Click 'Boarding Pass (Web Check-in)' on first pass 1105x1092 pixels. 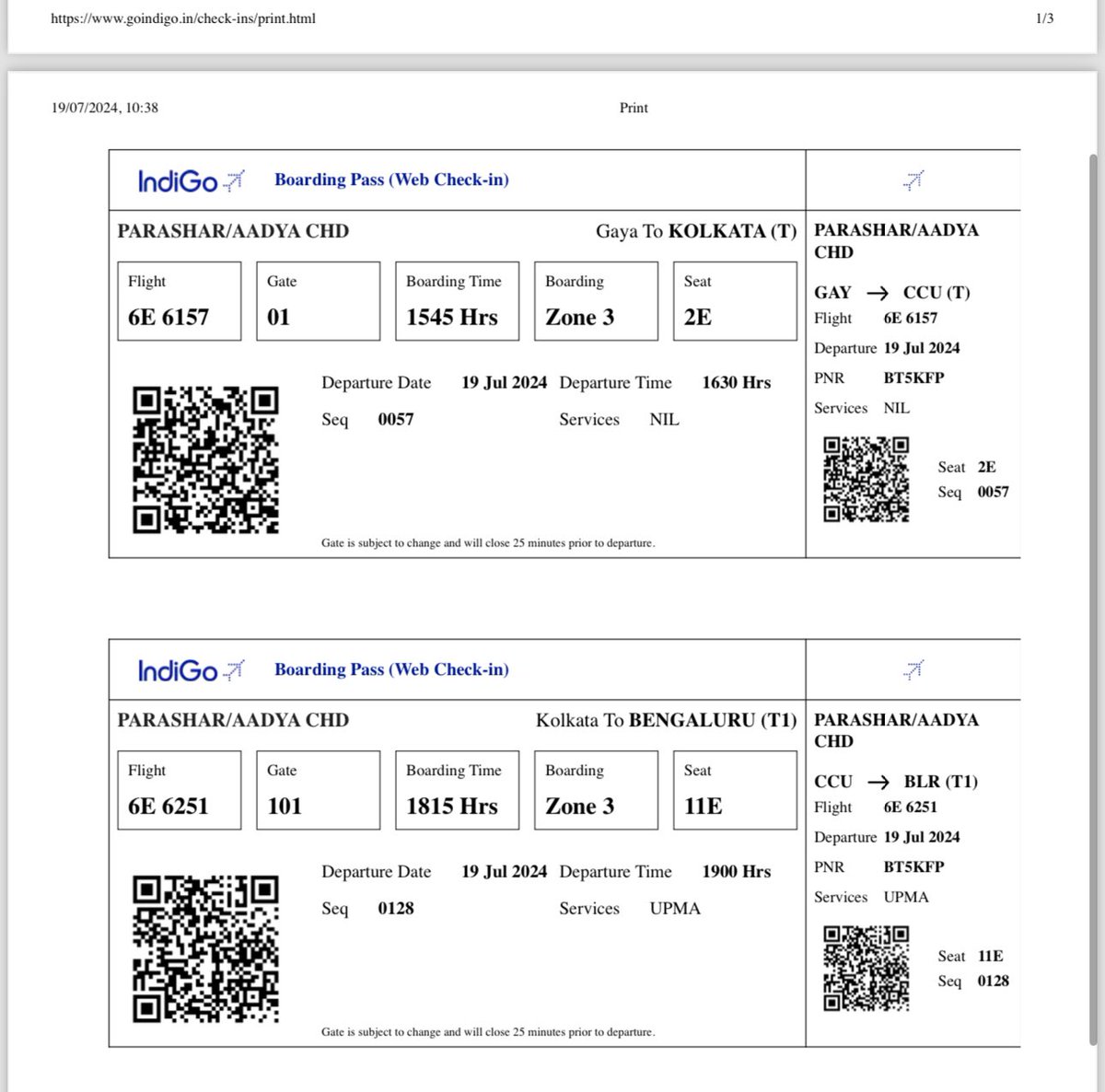click(x=391, y=180)
